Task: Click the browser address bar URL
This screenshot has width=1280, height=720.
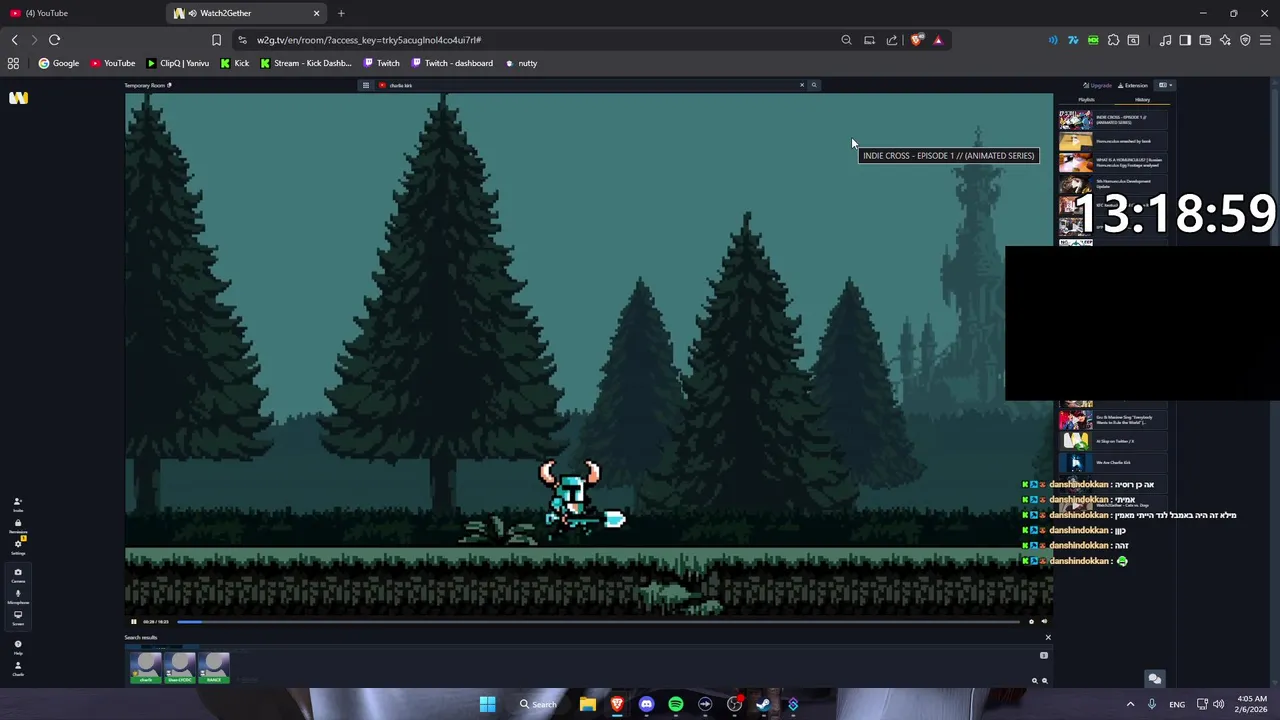Action: click(x=369, y=40)
